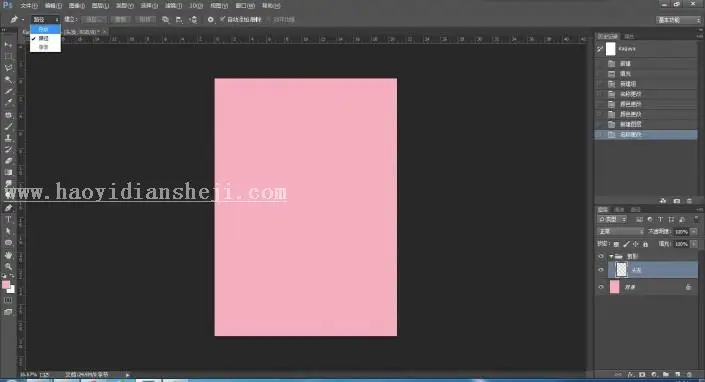Click the delete layer trash icon

[689, 374]
